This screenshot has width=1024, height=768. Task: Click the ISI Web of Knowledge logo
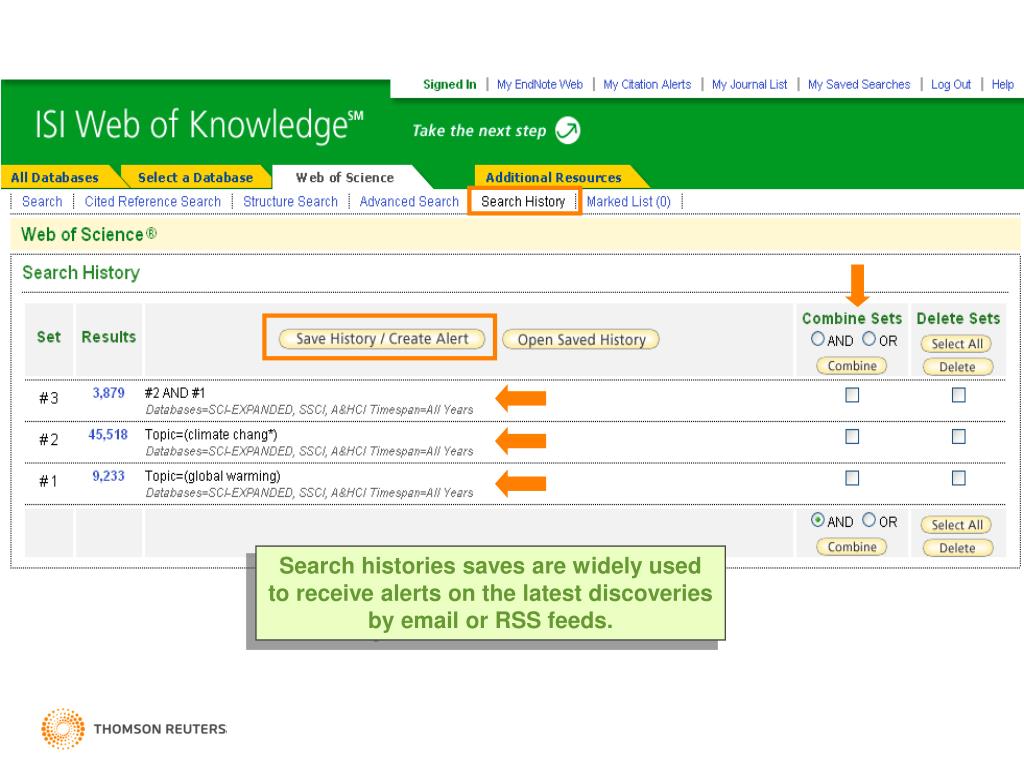pos(199,125)
